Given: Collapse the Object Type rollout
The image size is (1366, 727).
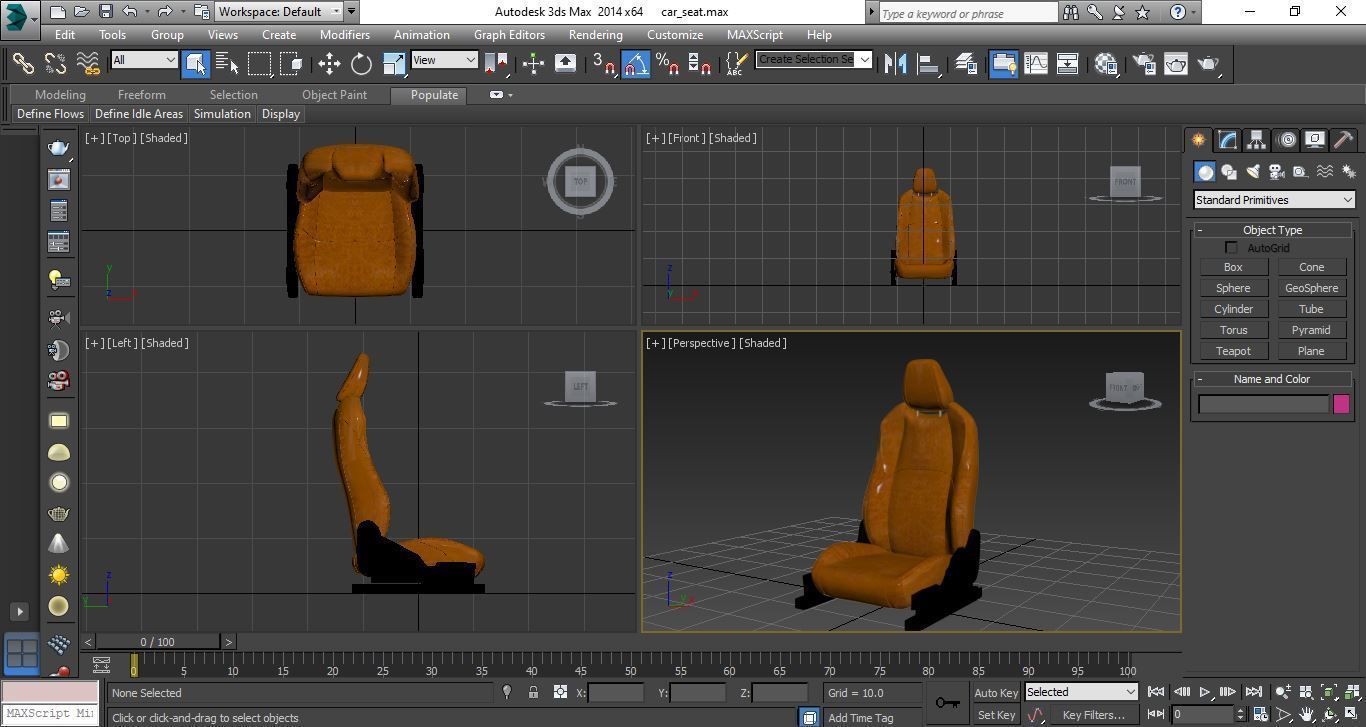Looking at the screenshot, I should [x=1272, y=230].
